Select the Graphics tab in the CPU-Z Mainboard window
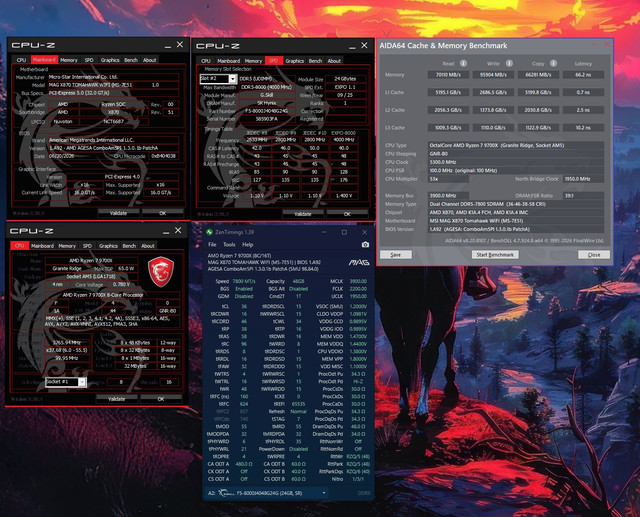The image size is (640, 517). click(x=110, y=60)
